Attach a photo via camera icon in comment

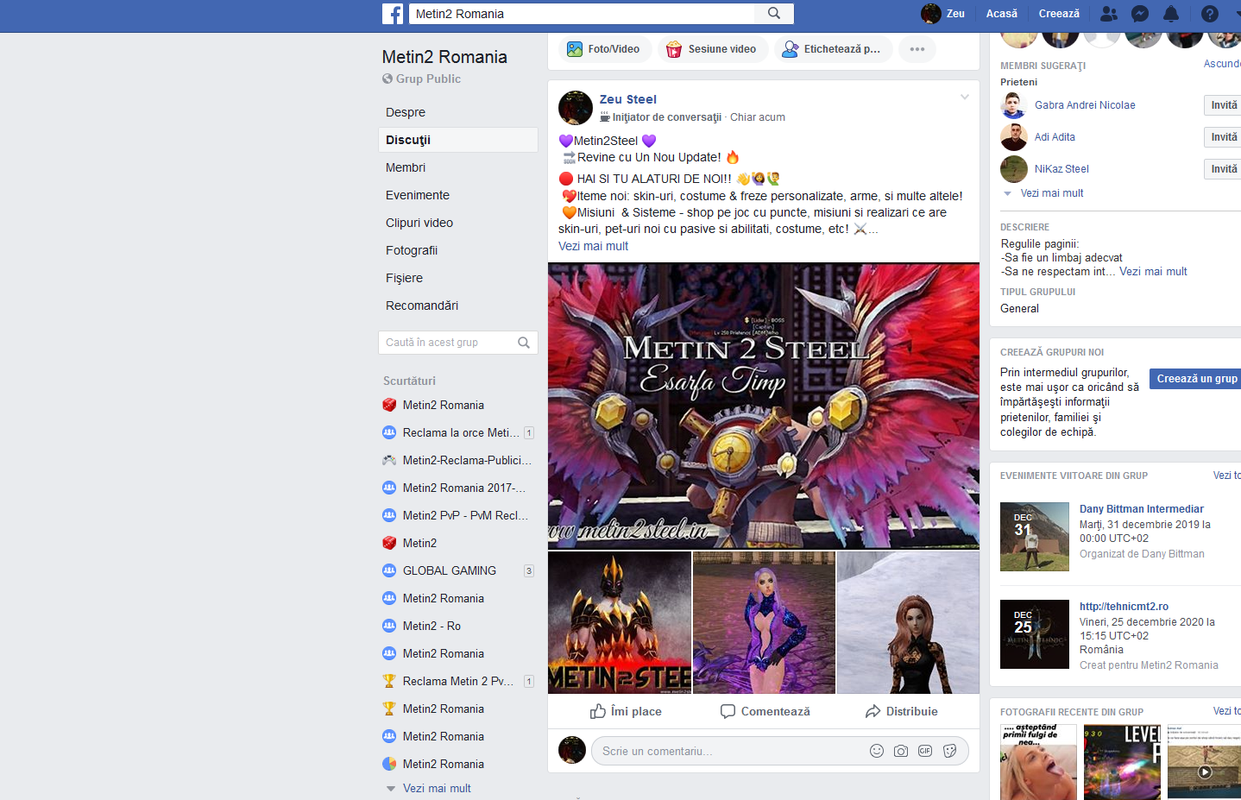(x=901, y=751)
